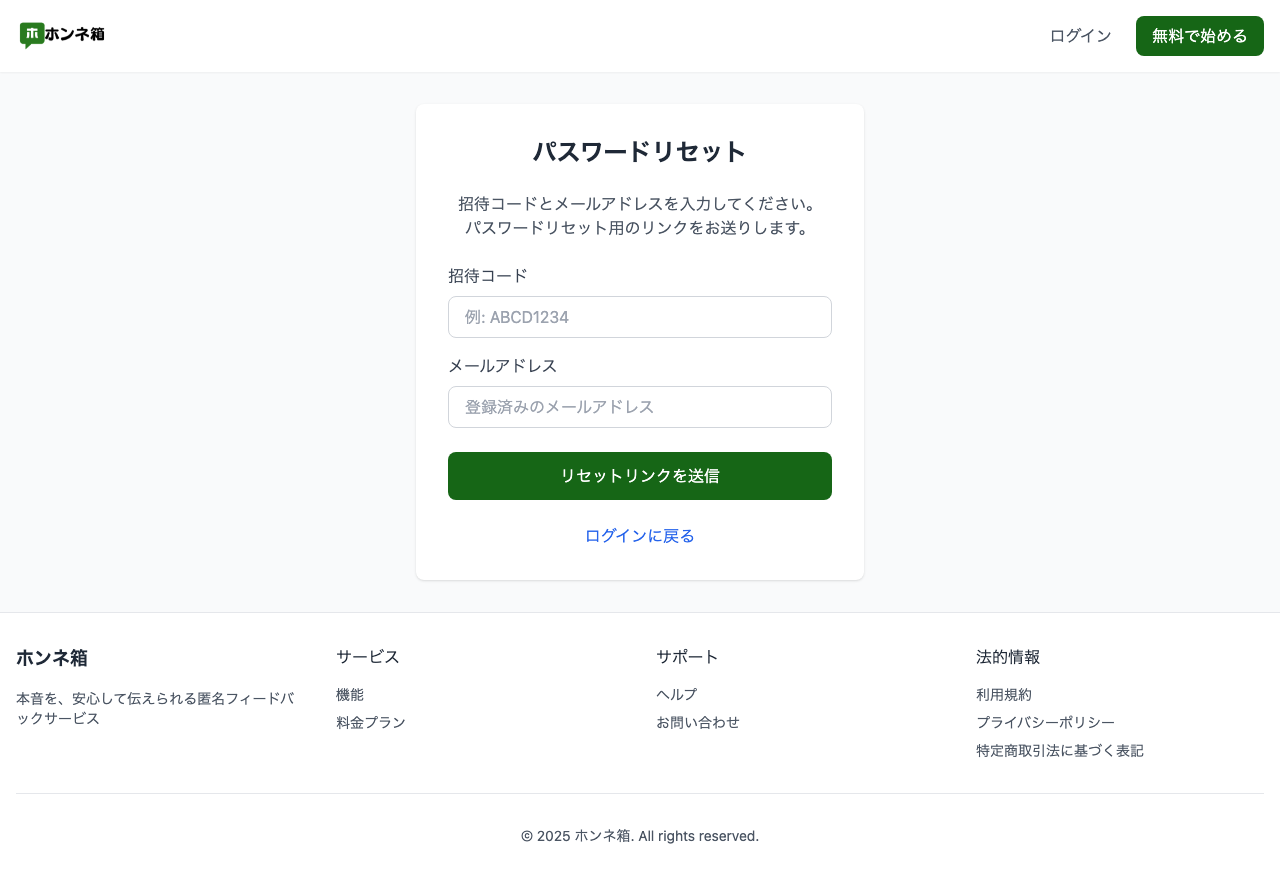Click the メールアドレス input field
This screenshot has width=1280, height=878.
pos(639,407)
